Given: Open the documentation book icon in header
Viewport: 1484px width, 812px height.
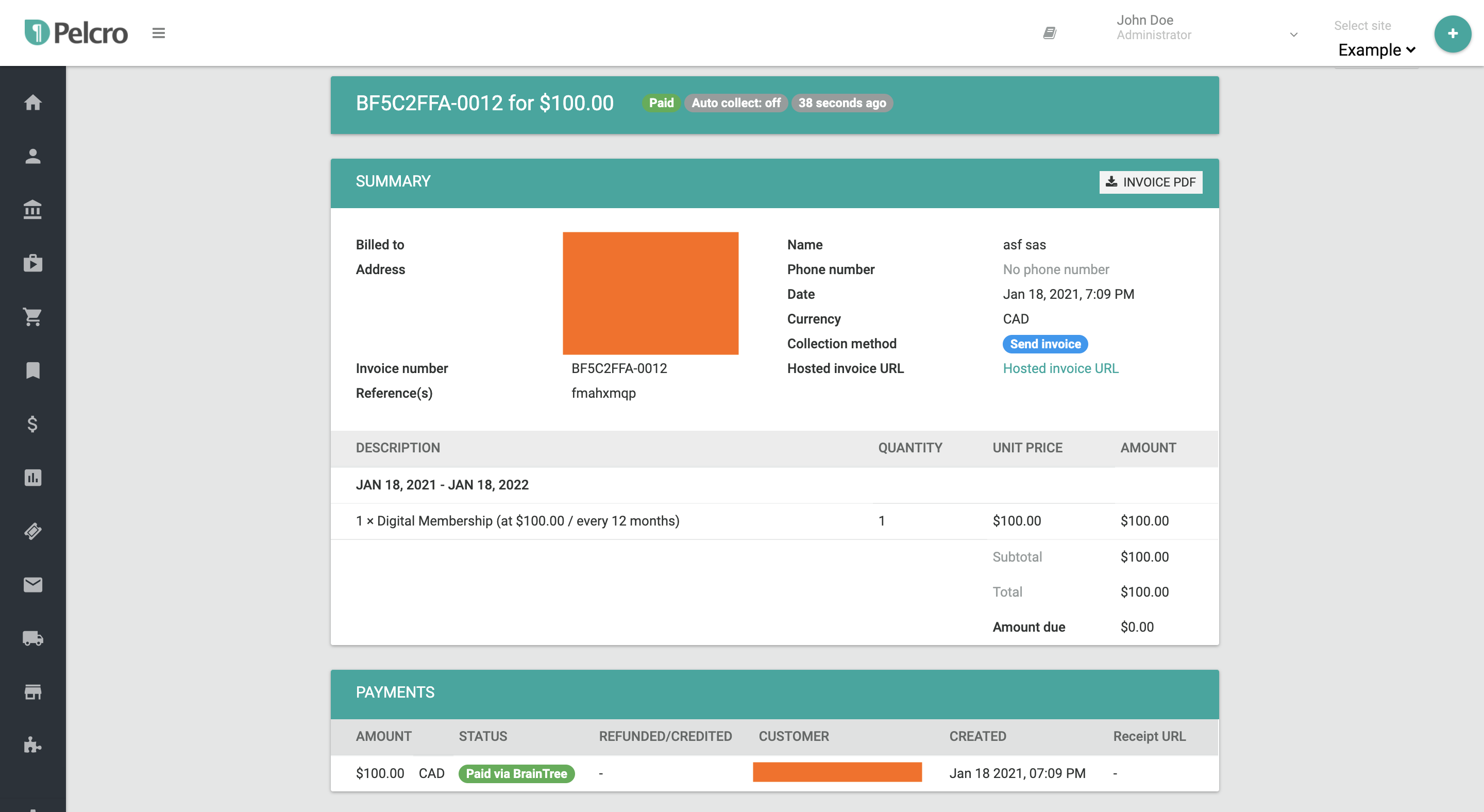Looking at the screenshot, I should click(x=1050, y=33).
